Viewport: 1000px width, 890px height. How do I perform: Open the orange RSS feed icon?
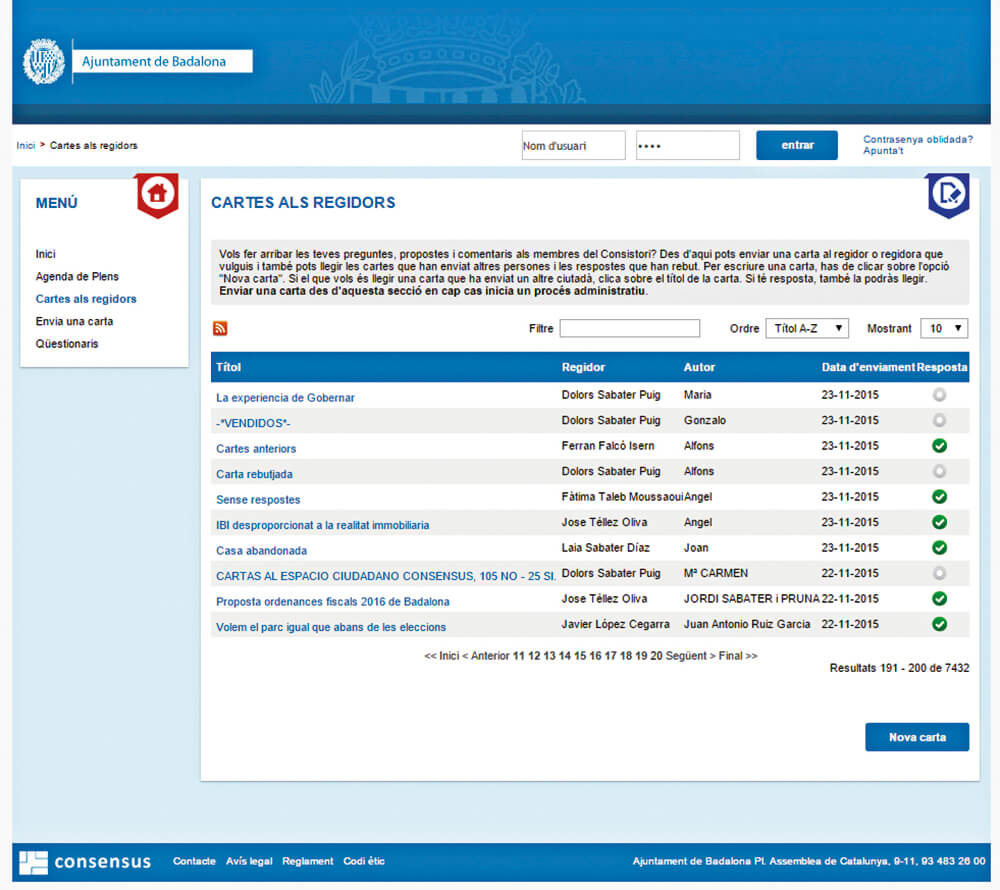(x=220, y=328)
